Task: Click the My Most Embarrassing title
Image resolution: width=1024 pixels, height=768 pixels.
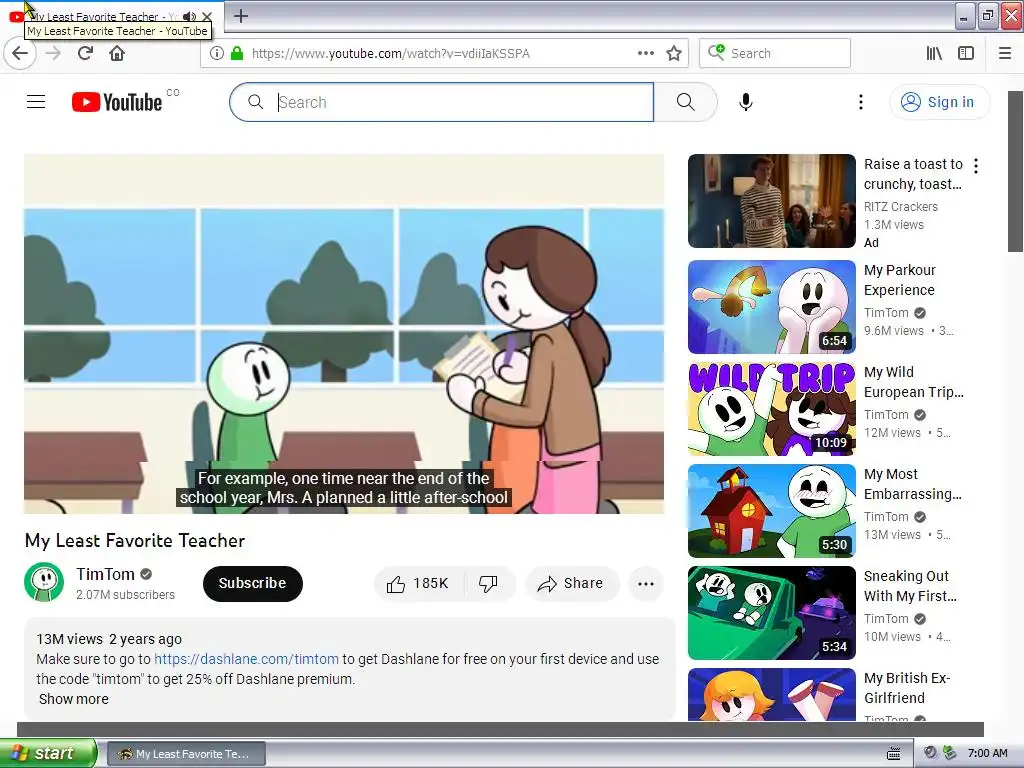Action: [x=912, y=483]
